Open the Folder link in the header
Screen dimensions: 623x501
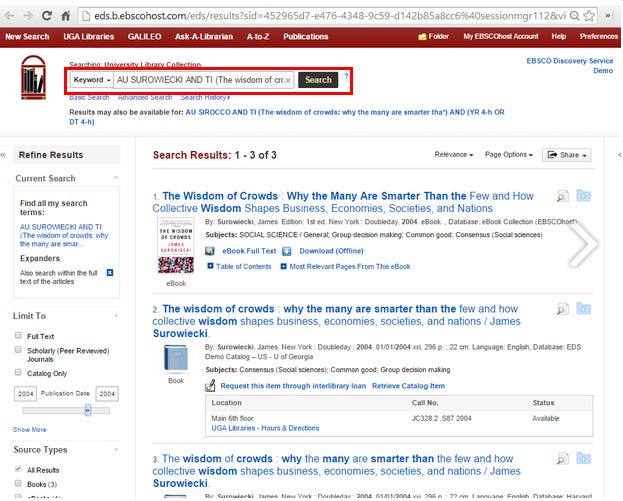(x=433, y=37)
